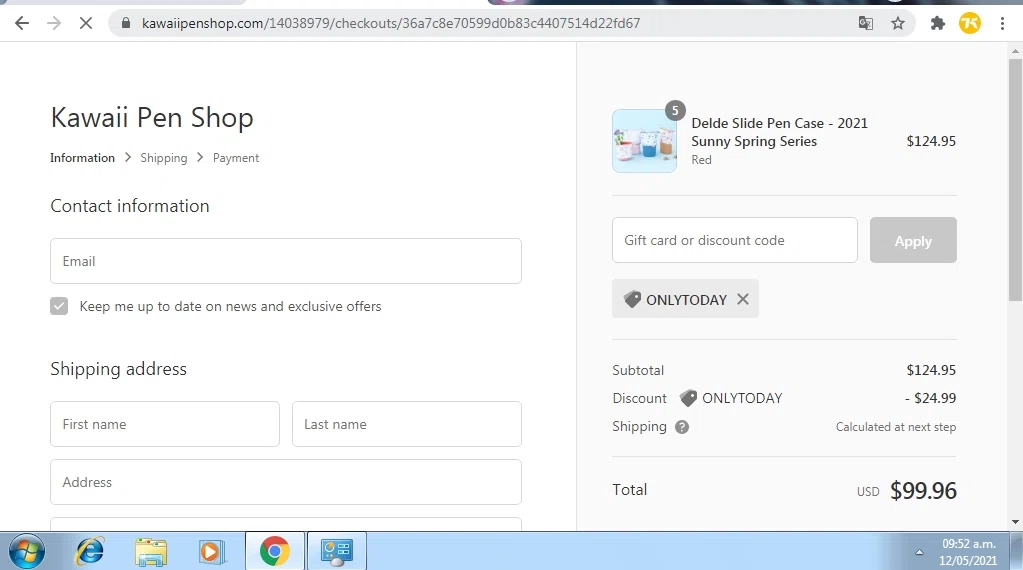Image resolution: width=1023 pixels, height=570 pixels.
Task: Click the Delde pen case product thumbnail
Action: (644, 141)
